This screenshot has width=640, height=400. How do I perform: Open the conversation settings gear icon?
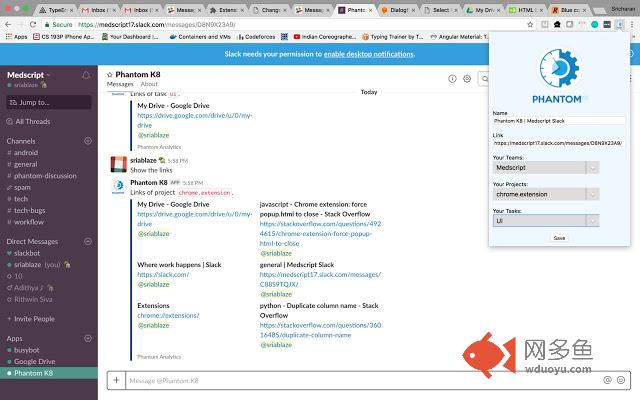click(x=467, y=79)
